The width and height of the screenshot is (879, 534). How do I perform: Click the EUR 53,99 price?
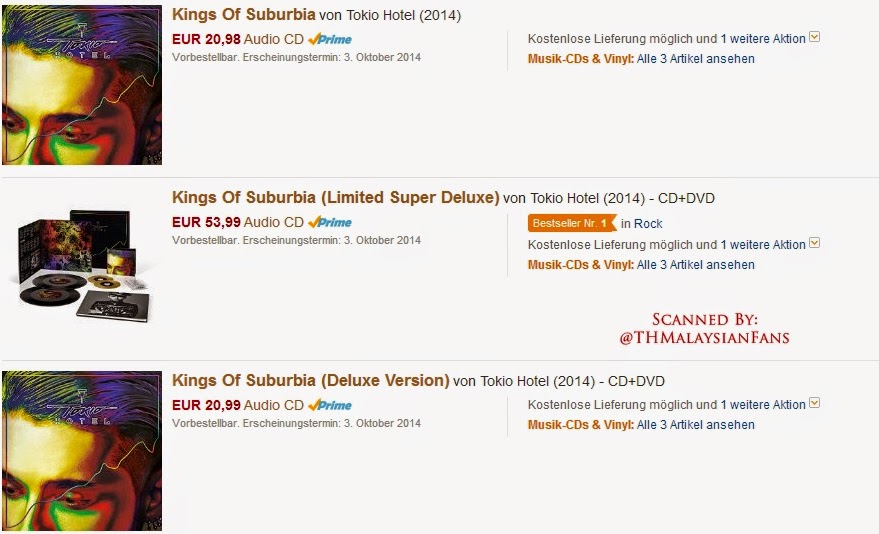coord(205,222)
